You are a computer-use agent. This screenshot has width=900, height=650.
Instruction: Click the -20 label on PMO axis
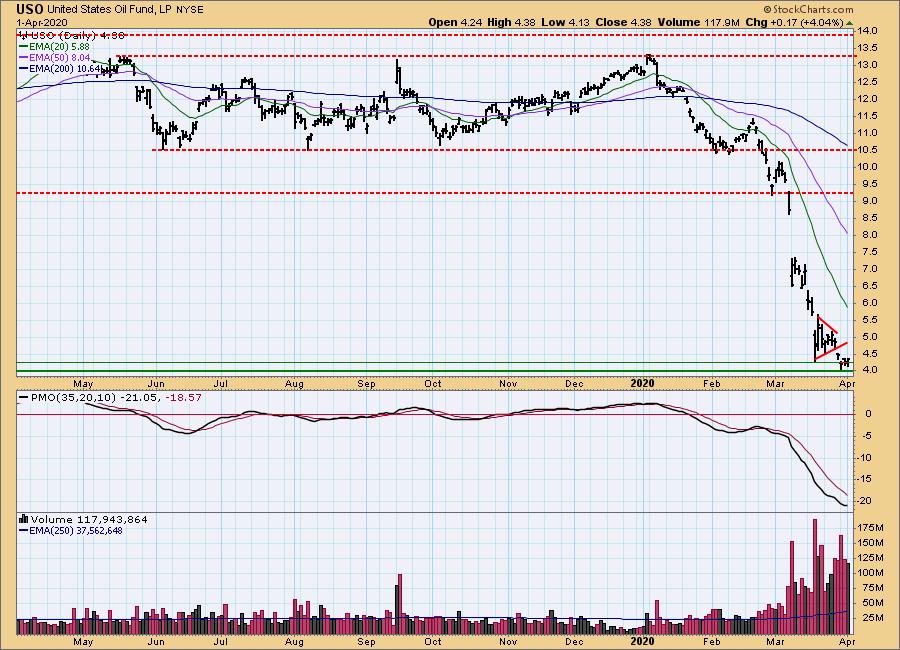point(866,501)
